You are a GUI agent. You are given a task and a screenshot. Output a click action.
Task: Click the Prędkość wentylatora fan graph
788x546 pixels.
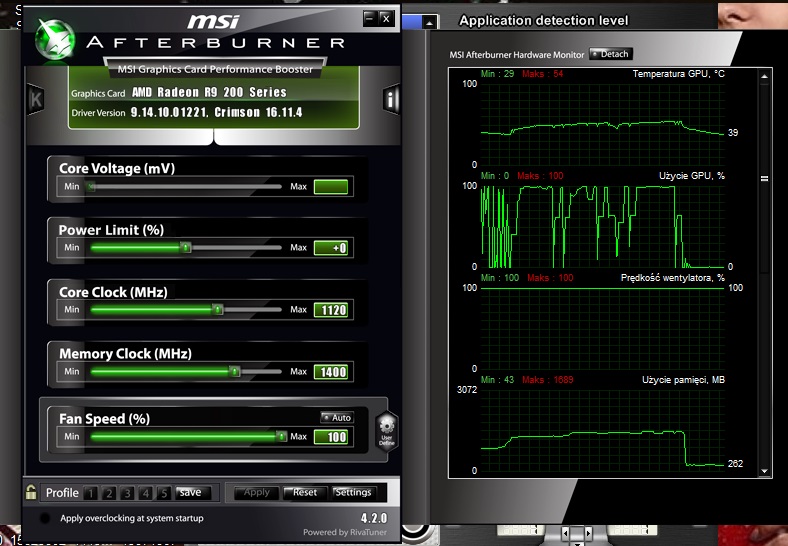(603, 328)
